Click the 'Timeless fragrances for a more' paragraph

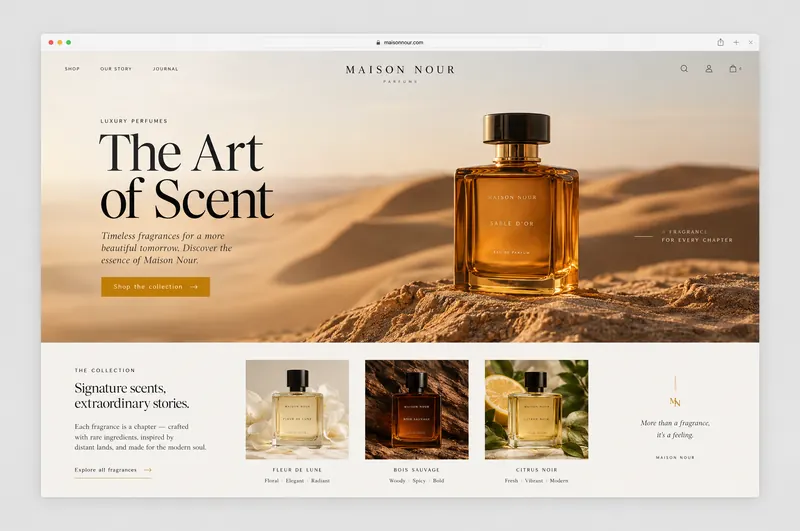[x=166, y=248]
